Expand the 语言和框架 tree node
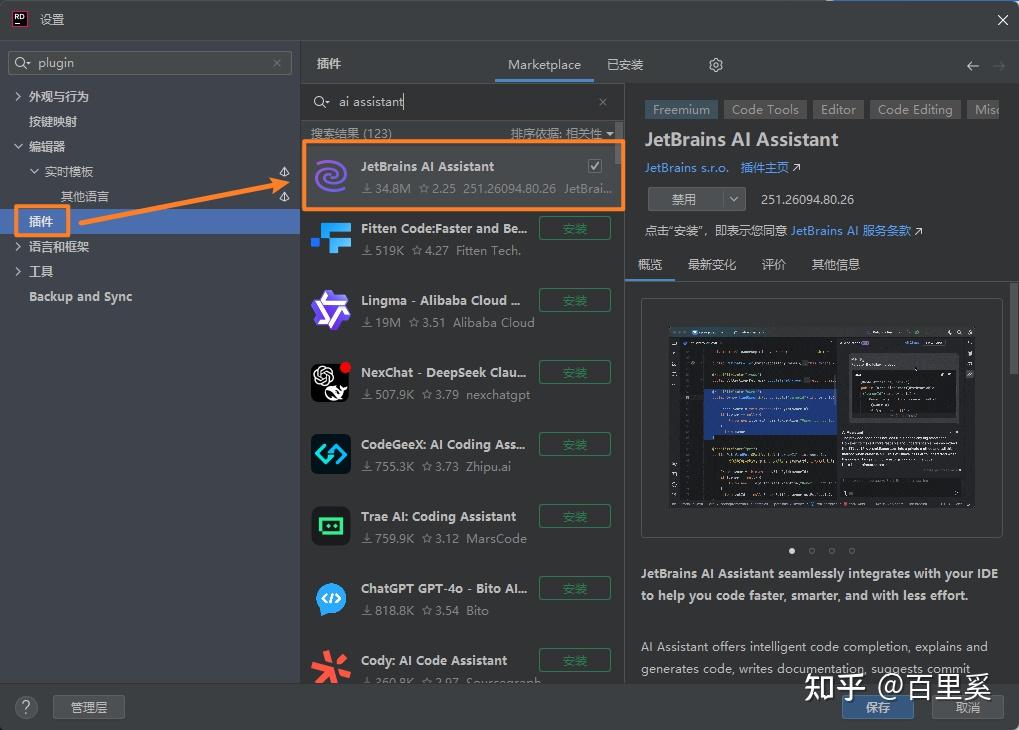The width and height of the screenshot is (1019, 730). coord(18,247)
